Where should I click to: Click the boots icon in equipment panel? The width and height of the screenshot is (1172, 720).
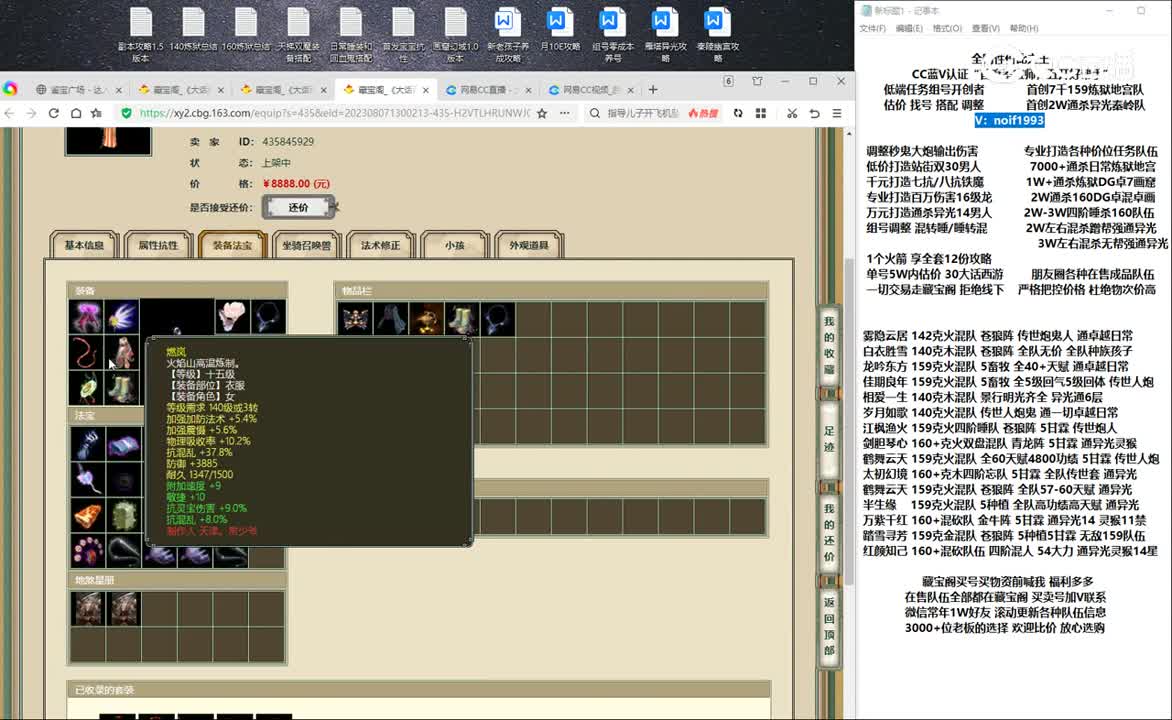click(122, 388)
